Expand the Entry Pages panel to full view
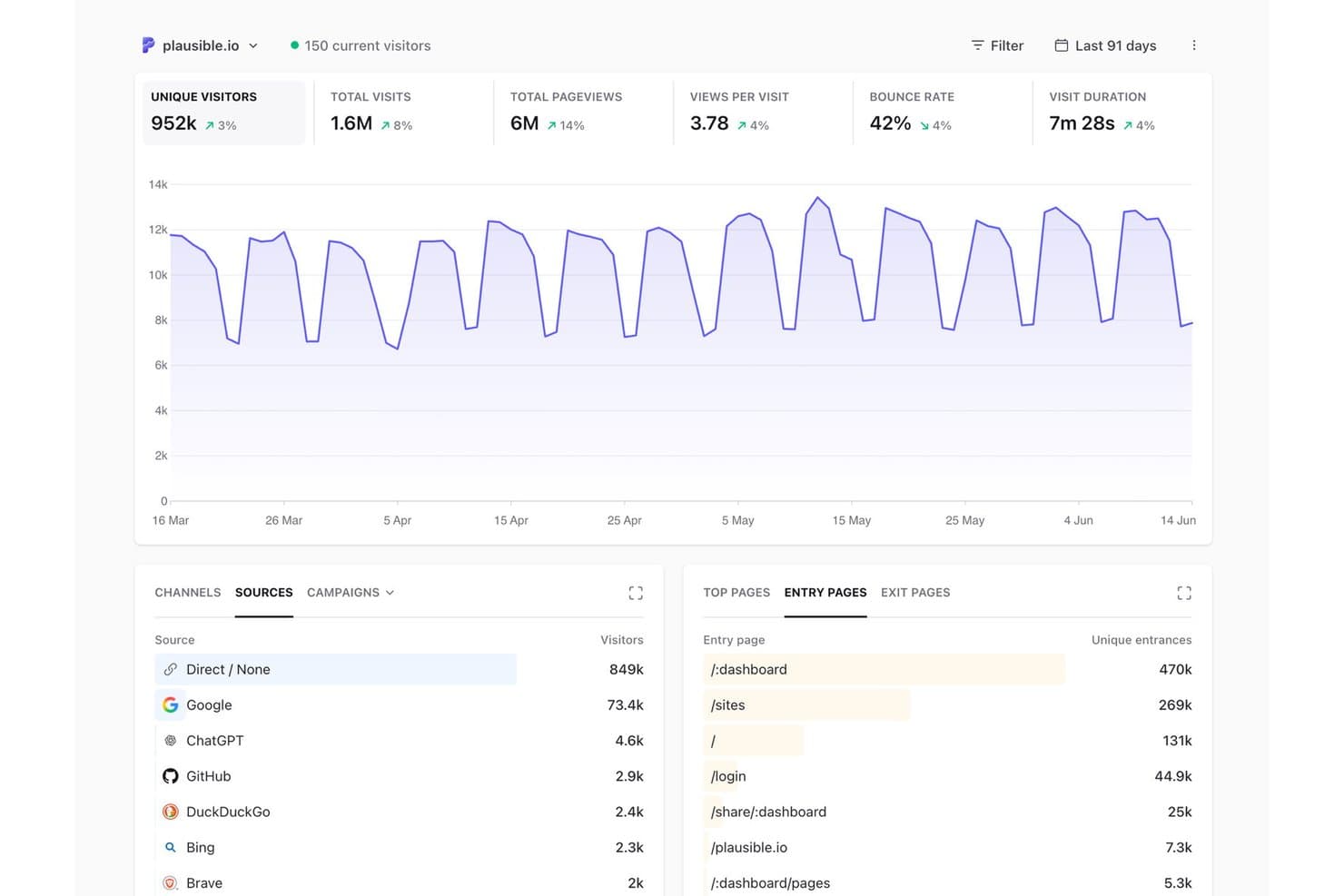Screen dimensions: 1344x896 point(1184,593)
